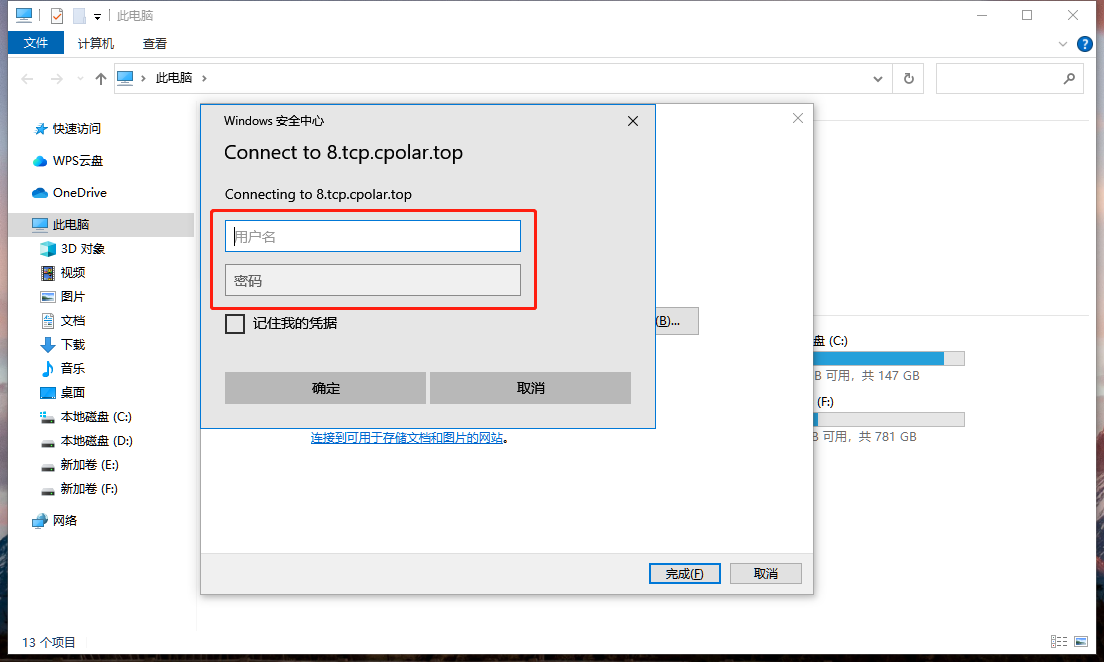Viewport: 1104px width, 662px height.
Task: Open the address bar history dropdown
Action: pos(877,78)
